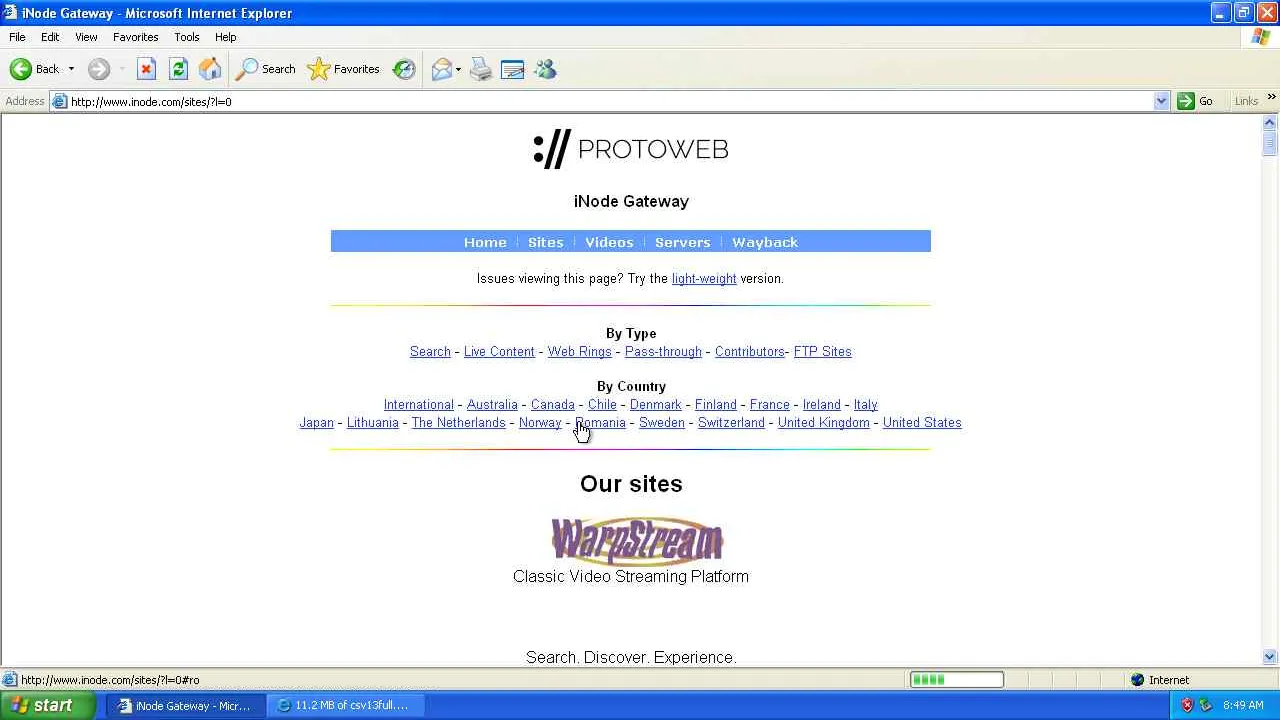Expand the Links toolbar chevron
This screenshot has height=720, width=1280.
click(1271, 98)
